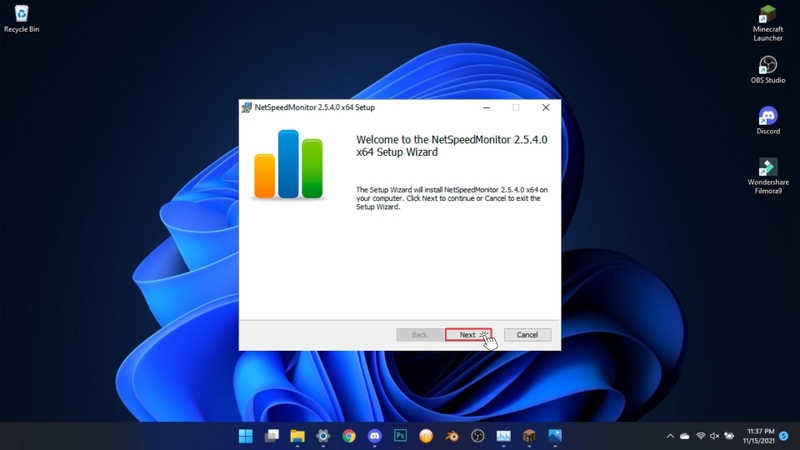This screenshot has width=800, height=450.
Task: Click the muted volume tray icon
Action: pyautogui.click(x=715, y=436)
